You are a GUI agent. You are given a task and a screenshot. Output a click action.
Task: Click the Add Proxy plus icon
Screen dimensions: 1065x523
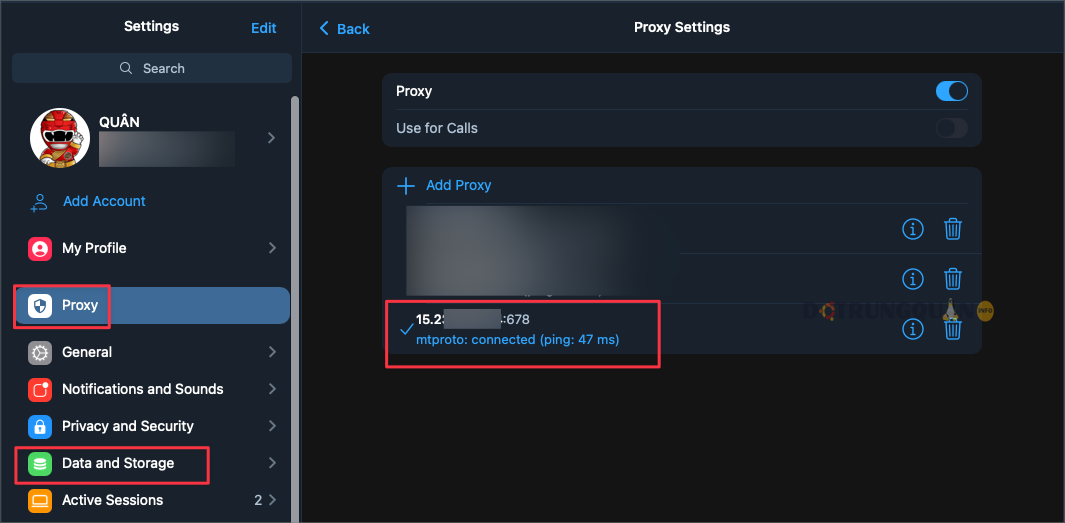(405, 185)
